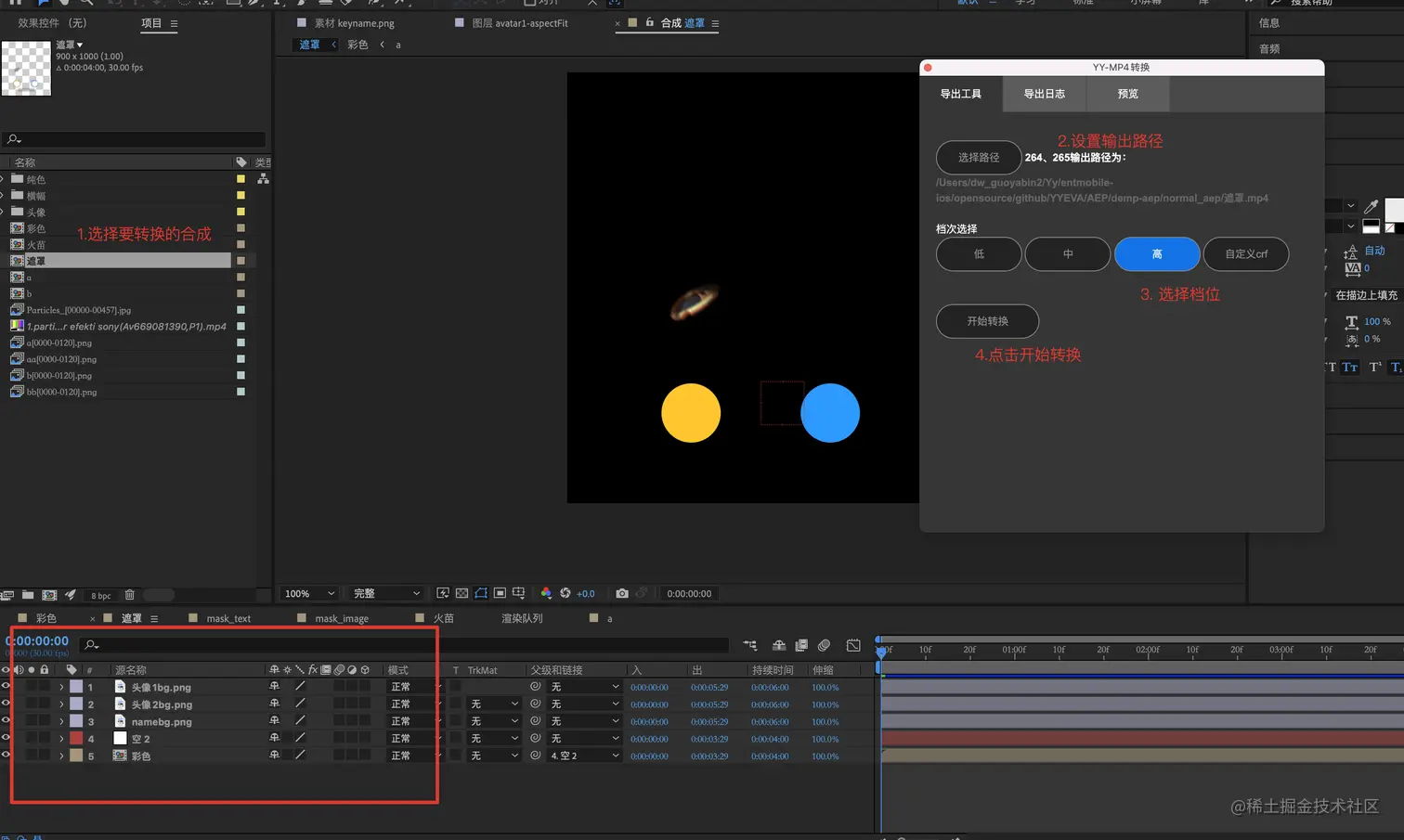
Task: Click the blue current timecode 0:00:00:00
Action: pyautogui.click(x=37, y=640)
